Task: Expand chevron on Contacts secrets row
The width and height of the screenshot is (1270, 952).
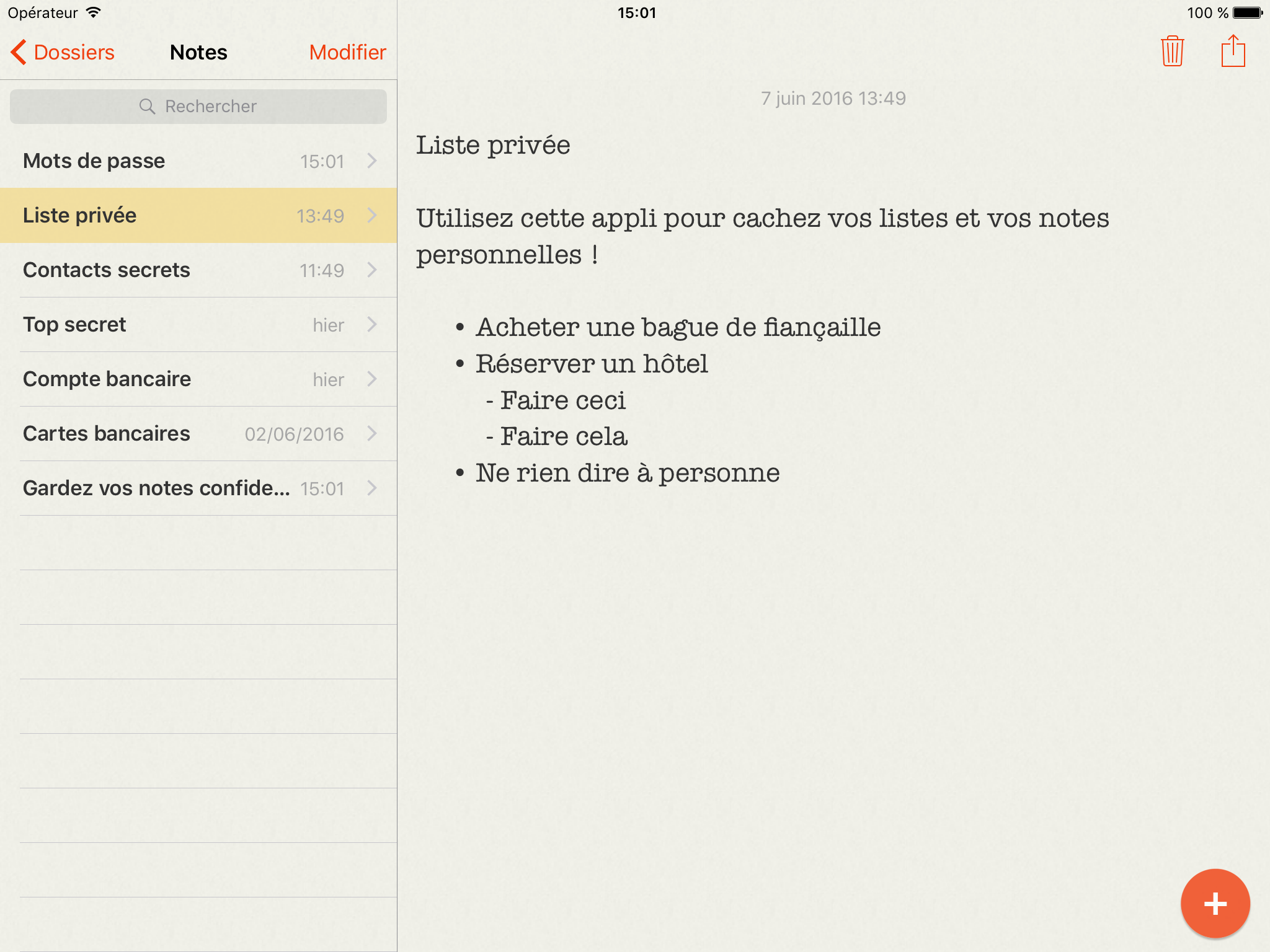Action: coord(372,270)
